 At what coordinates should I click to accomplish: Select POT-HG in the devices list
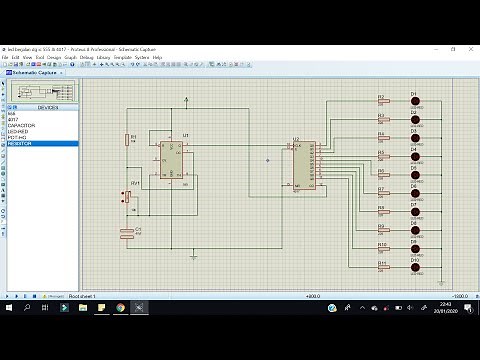(43, 137)
